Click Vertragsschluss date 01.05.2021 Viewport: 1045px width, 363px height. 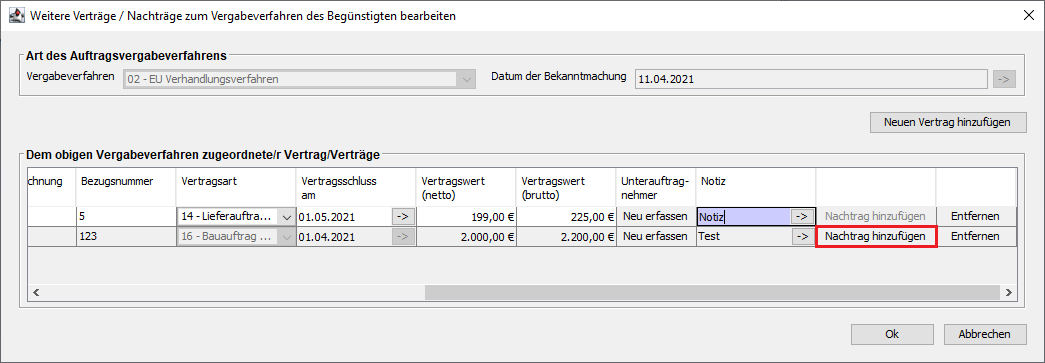344,216
